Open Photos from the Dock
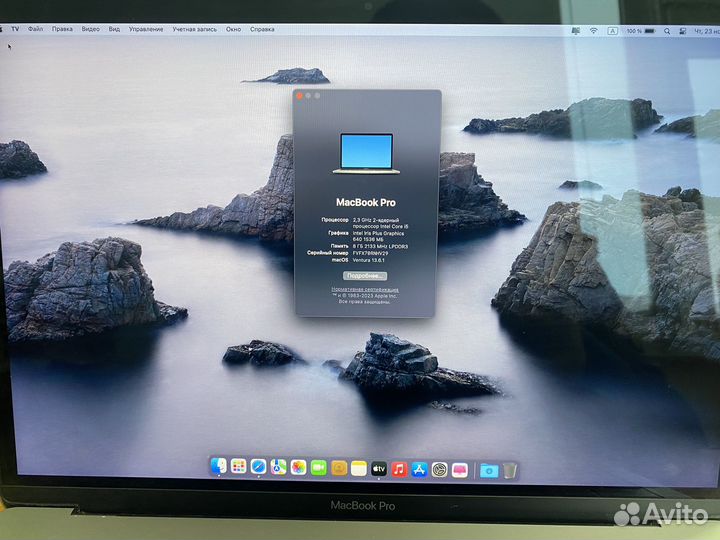This screenshot has height=540, width=720. tap(298, 468)
